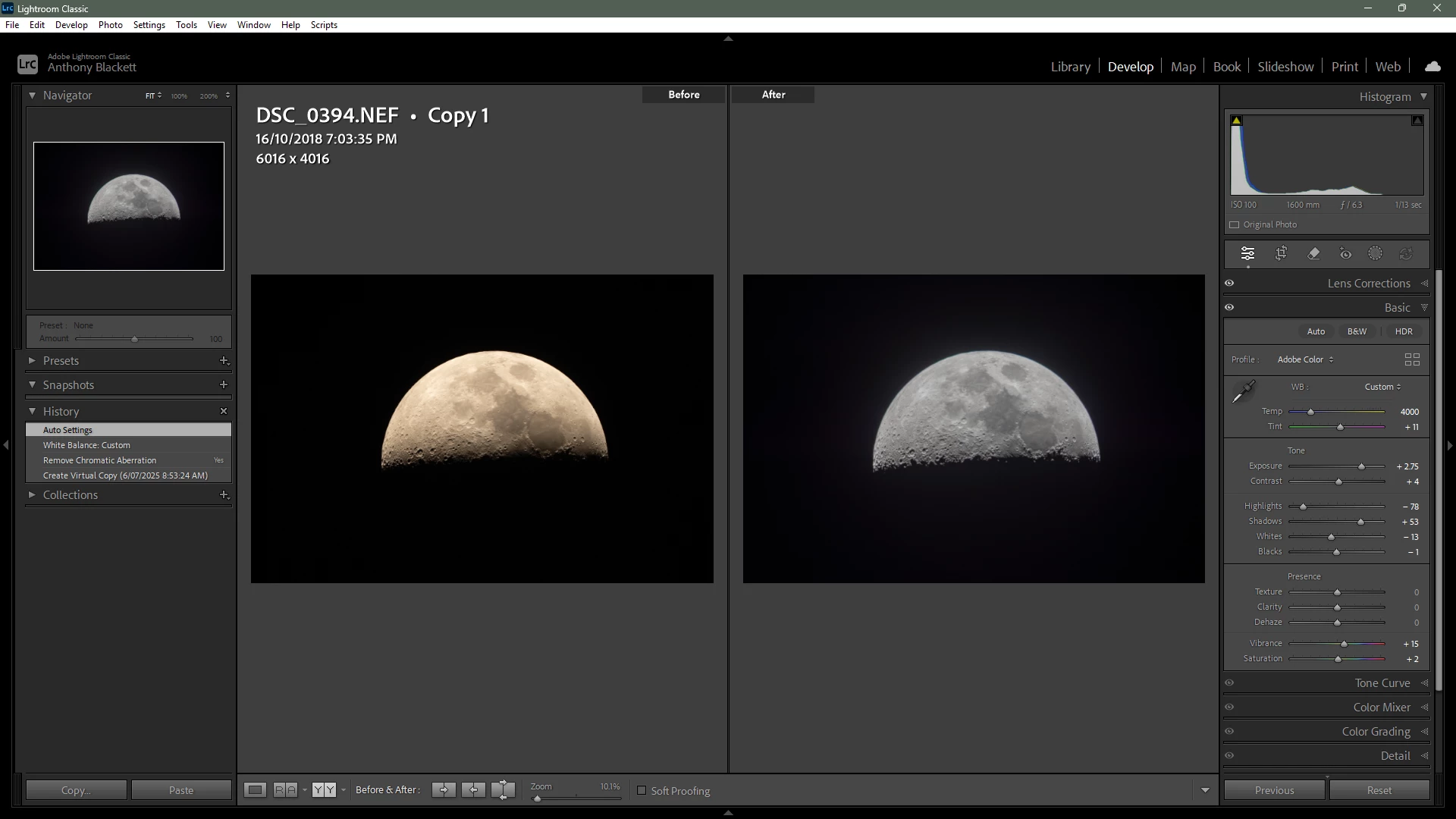Screen dimensions: 1456x819
Task: Click the Reset button
Action: click(x=1379, y=790)
